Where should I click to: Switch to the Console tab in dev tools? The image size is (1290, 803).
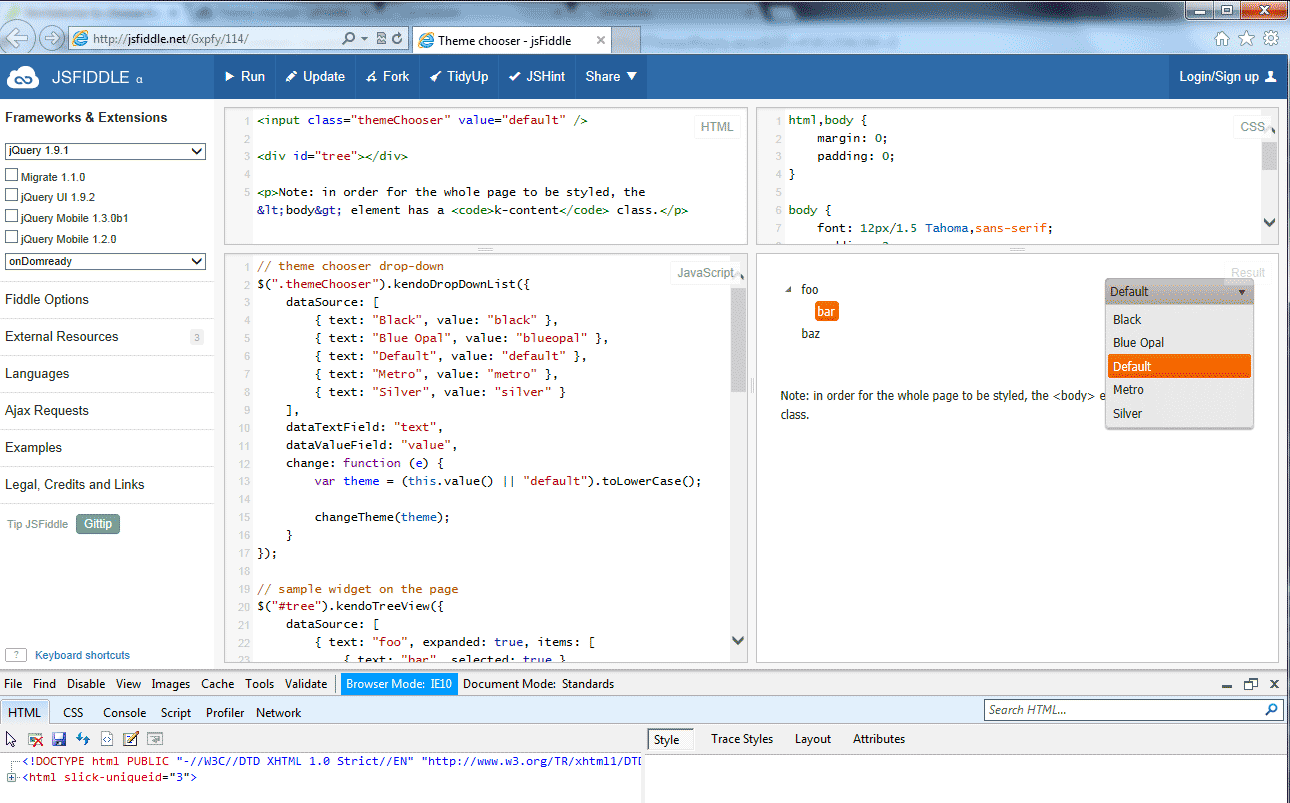125,713
